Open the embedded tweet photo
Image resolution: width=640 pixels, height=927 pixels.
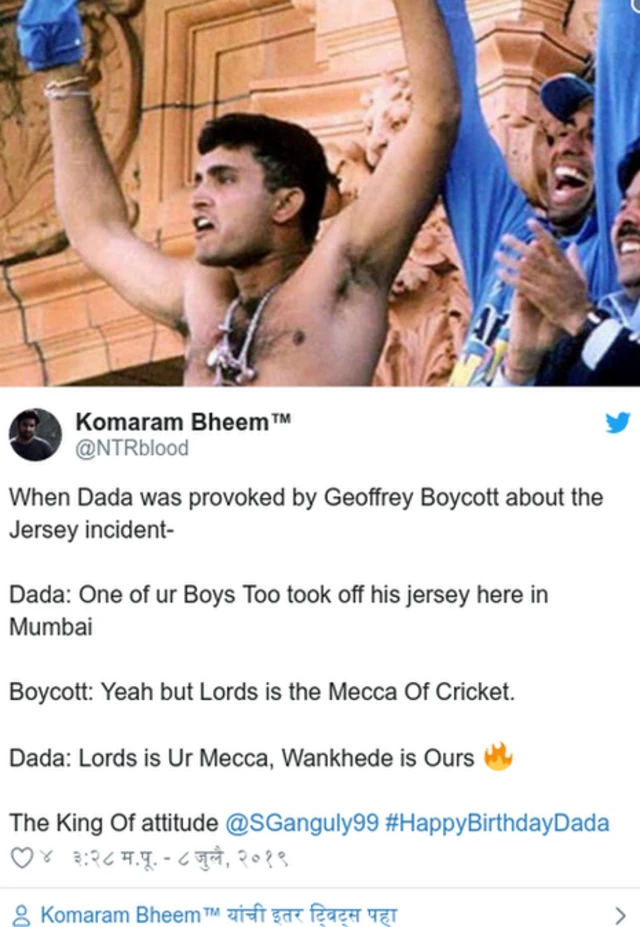[320, 193]
